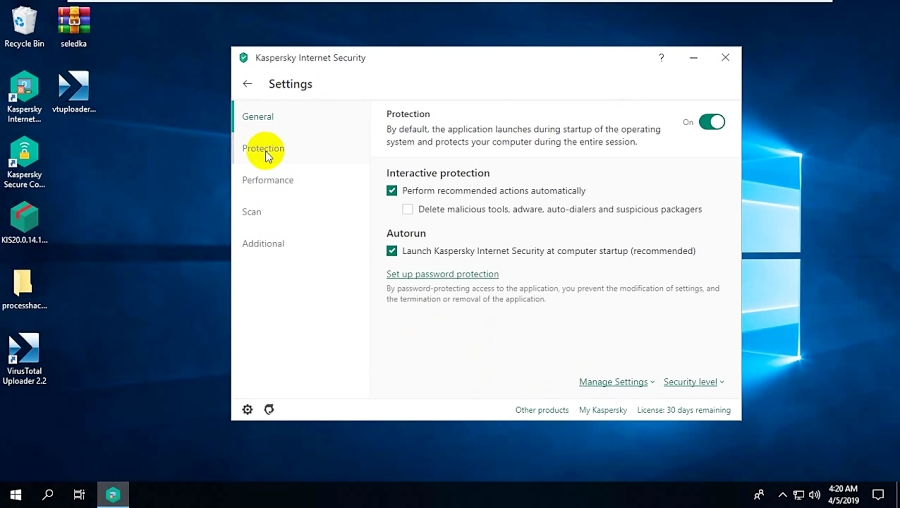Screen dimensions: 900x508
Task: Click License: 30 days remaining link
Action: 684,410
